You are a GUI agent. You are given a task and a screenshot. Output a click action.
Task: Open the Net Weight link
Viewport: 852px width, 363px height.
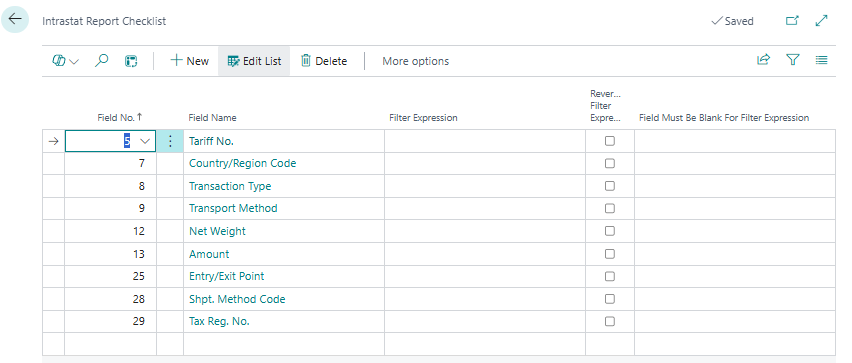[x=217, y=231]
